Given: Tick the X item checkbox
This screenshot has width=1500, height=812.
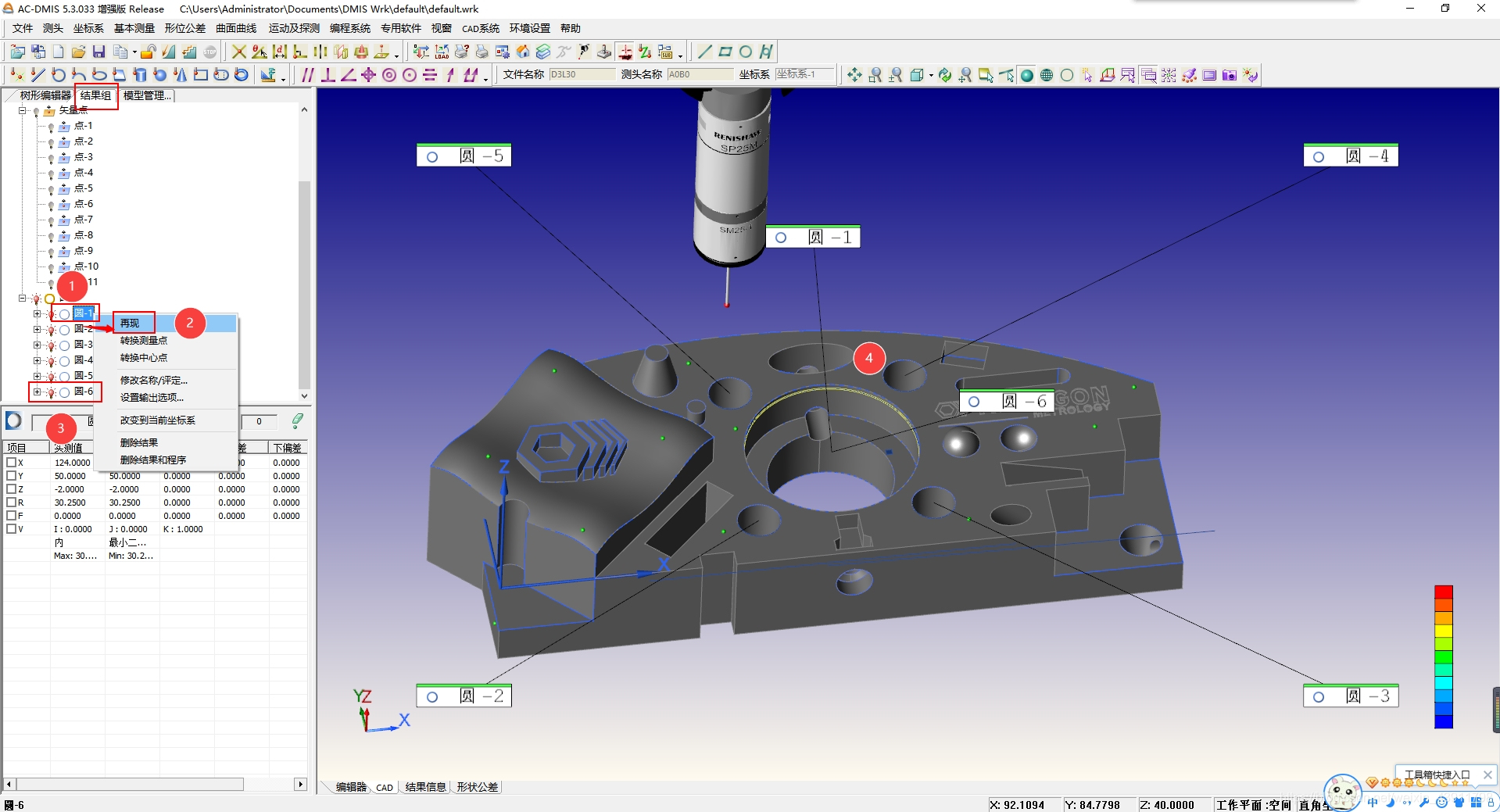Looking at the screenshot, I should (11, 463).
